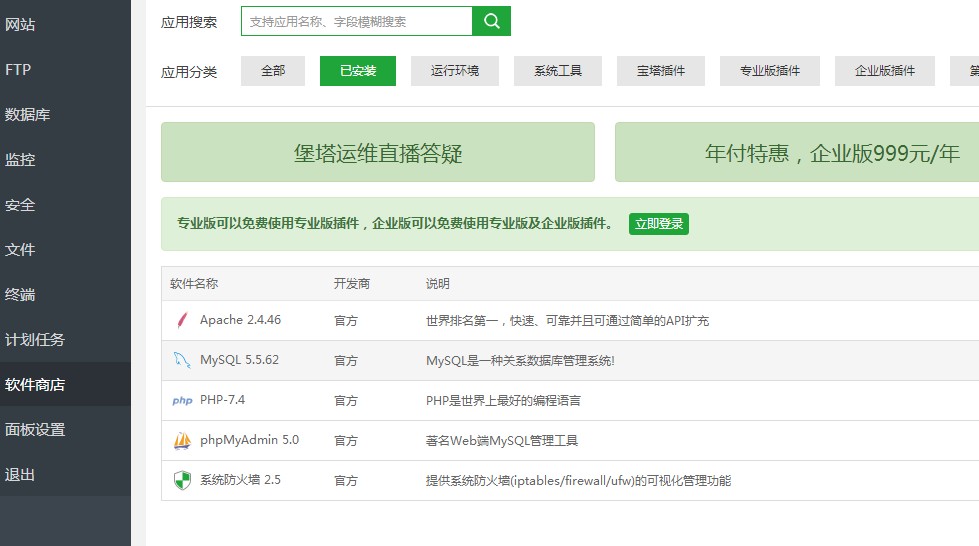The image size is (979, 546).
Task: Click 退出 to log out
Action: pos(20,475)
